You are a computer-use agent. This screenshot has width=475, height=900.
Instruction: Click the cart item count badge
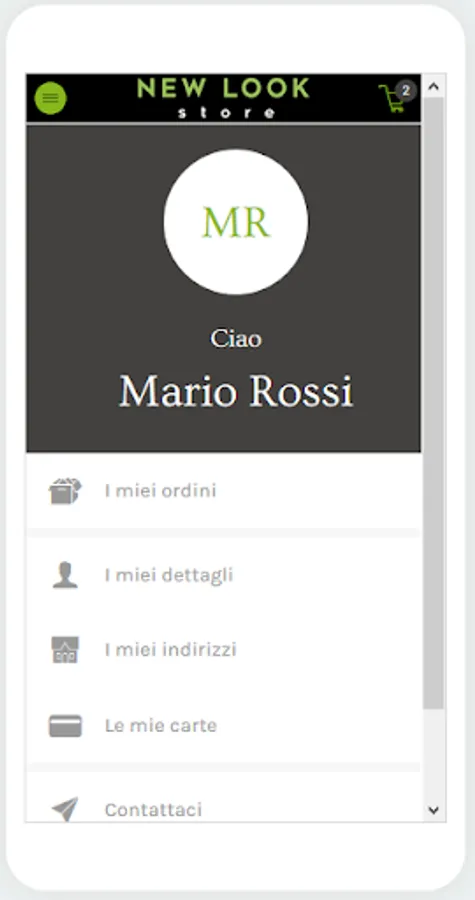coord(406,91)
